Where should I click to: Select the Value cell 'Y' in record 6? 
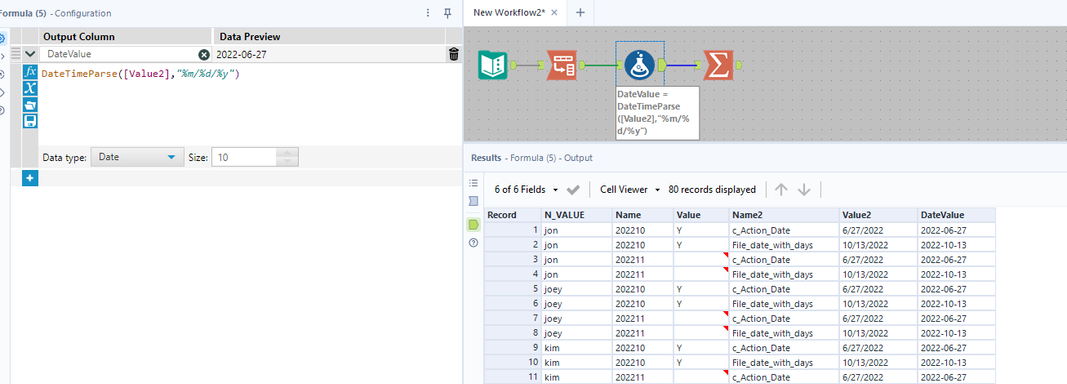[x=701, y=304]
